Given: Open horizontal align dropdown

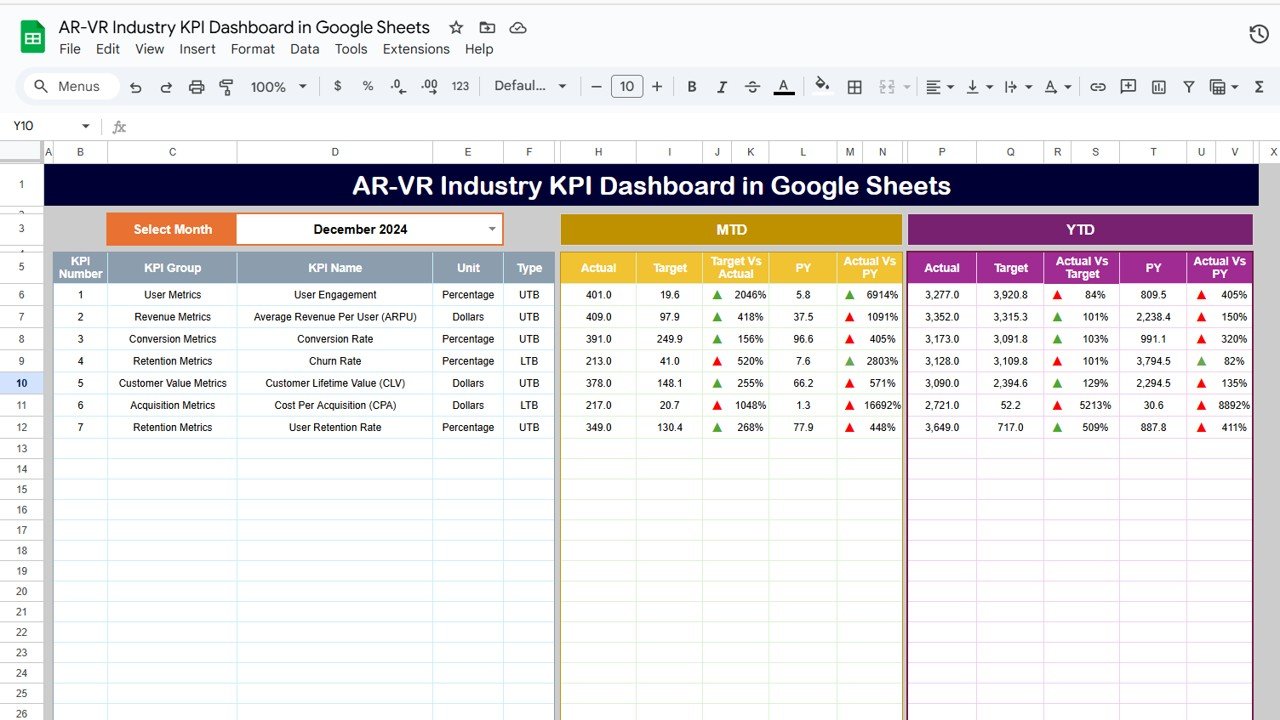Looking at the screenshot, I should pyautogui.click(x=939, y=87).
